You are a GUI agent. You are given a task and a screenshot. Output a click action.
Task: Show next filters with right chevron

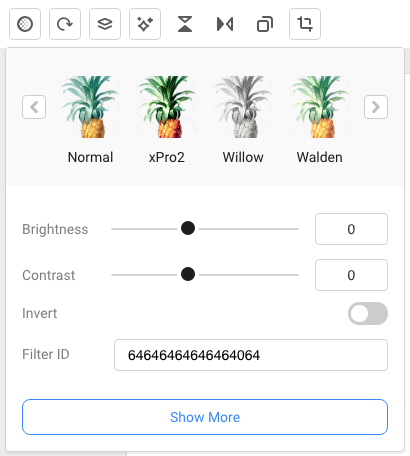pos(376,107)
